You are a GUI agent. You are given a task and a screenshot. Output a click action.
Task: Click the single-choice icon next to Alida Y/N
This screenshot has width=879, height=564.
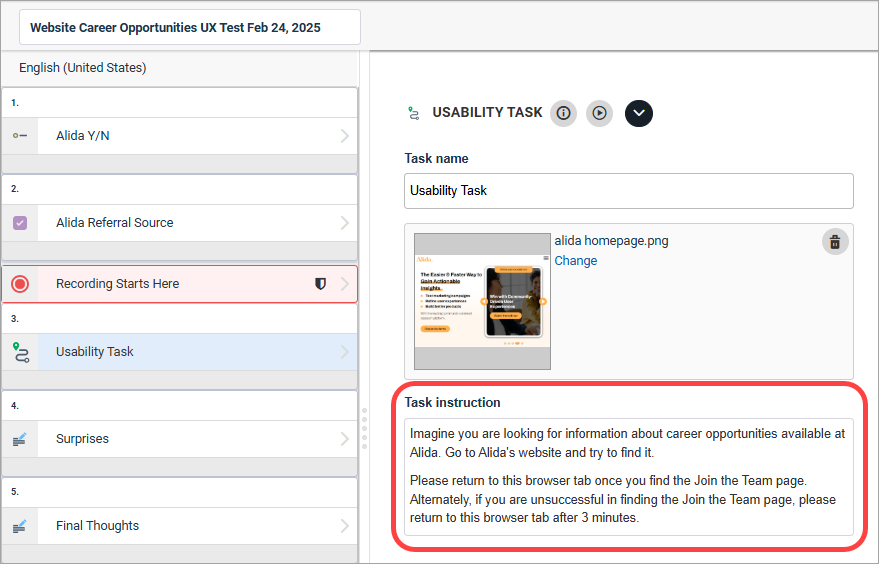click(x=20, y=136)
